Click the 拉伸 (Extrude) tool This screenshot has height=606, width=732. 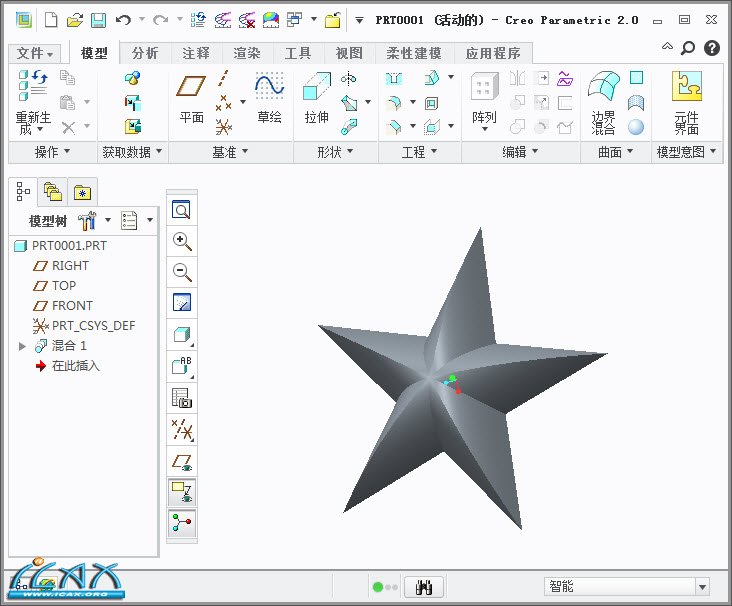(x=316, y=98)
